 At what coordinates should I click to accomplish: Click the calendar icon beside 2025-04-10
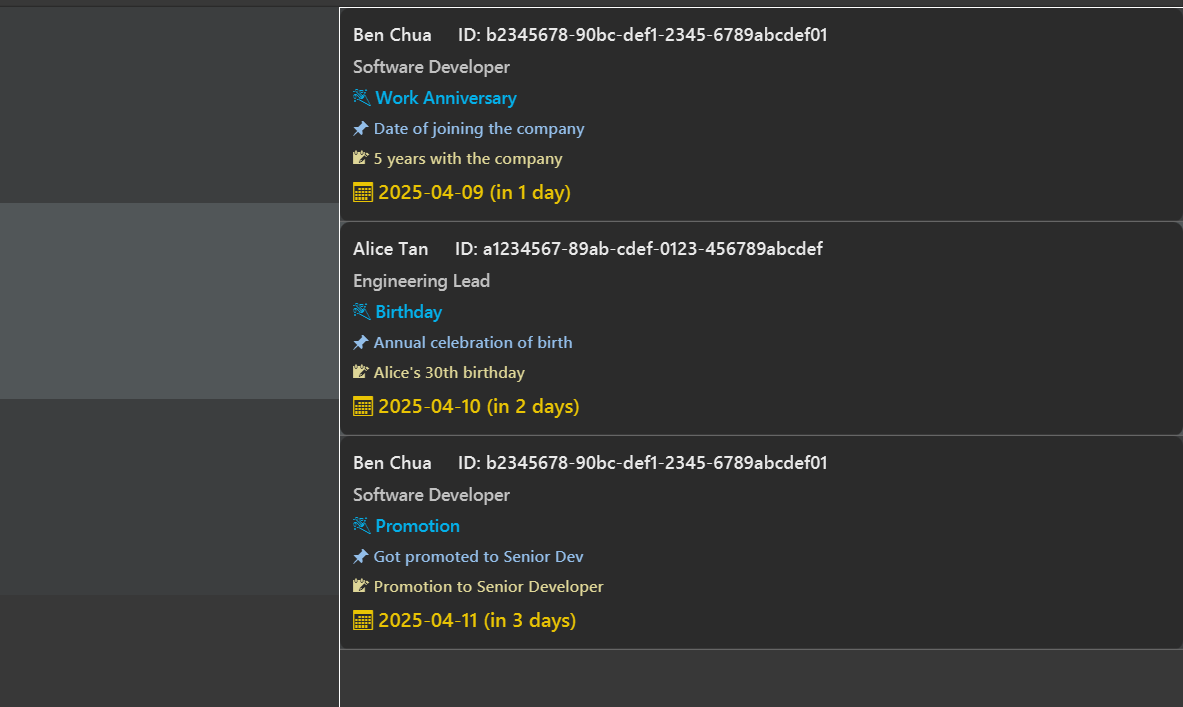[x=363, y=406]
